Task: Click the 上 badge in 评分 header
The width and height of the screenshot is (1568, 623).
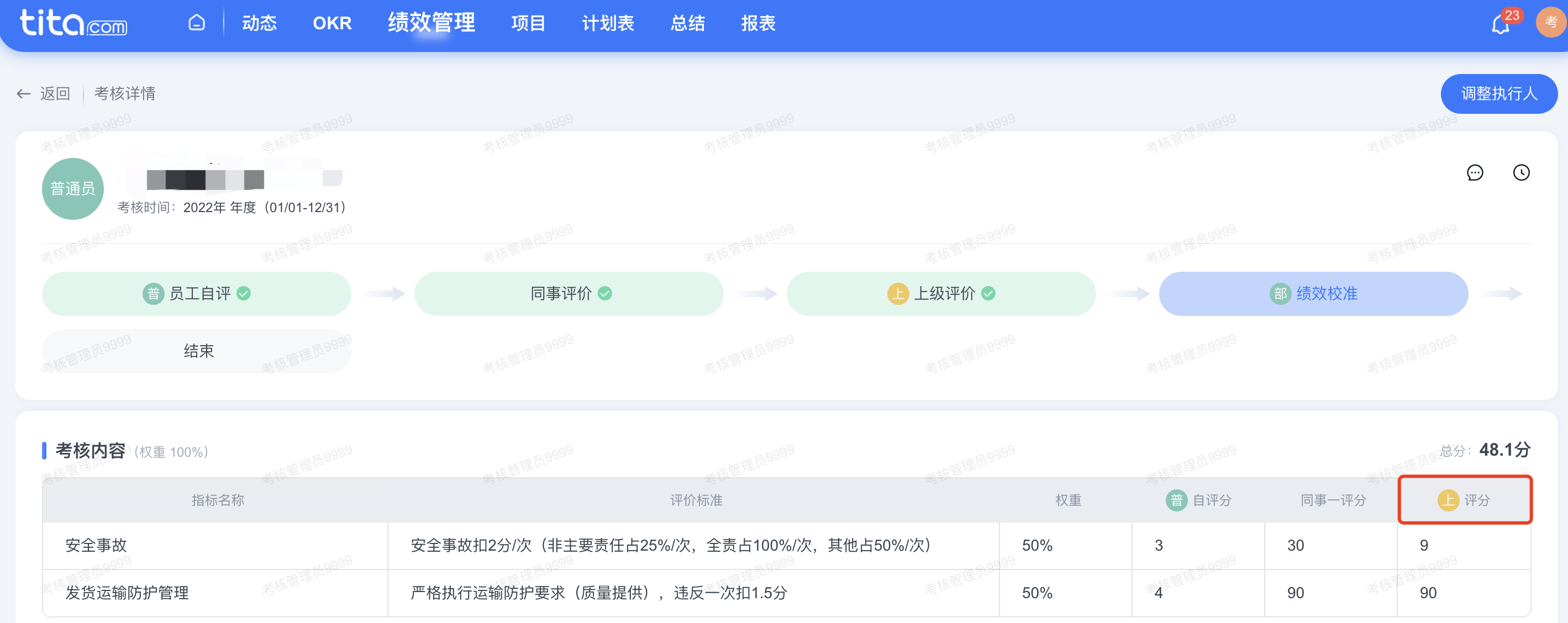Action: pos(1448,500)
